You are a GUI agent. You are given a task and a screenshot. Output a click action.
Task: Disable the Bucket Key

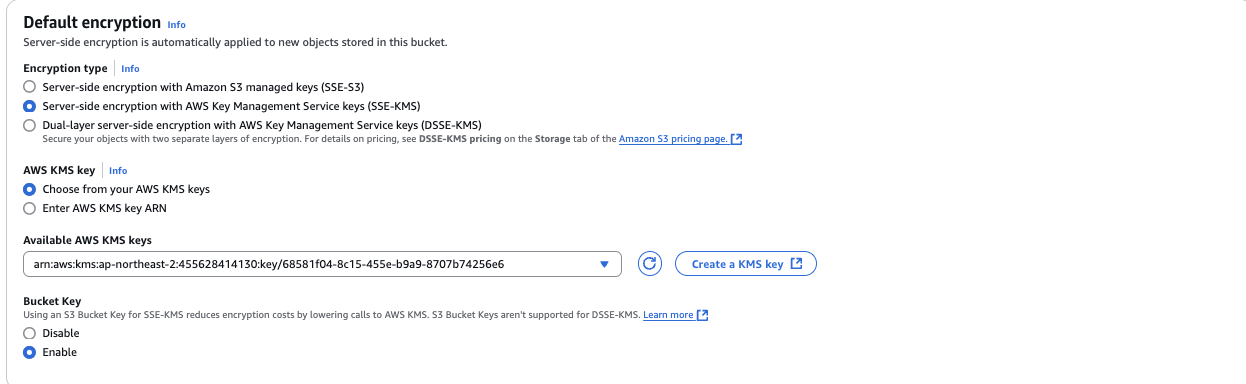click(29, 333)
